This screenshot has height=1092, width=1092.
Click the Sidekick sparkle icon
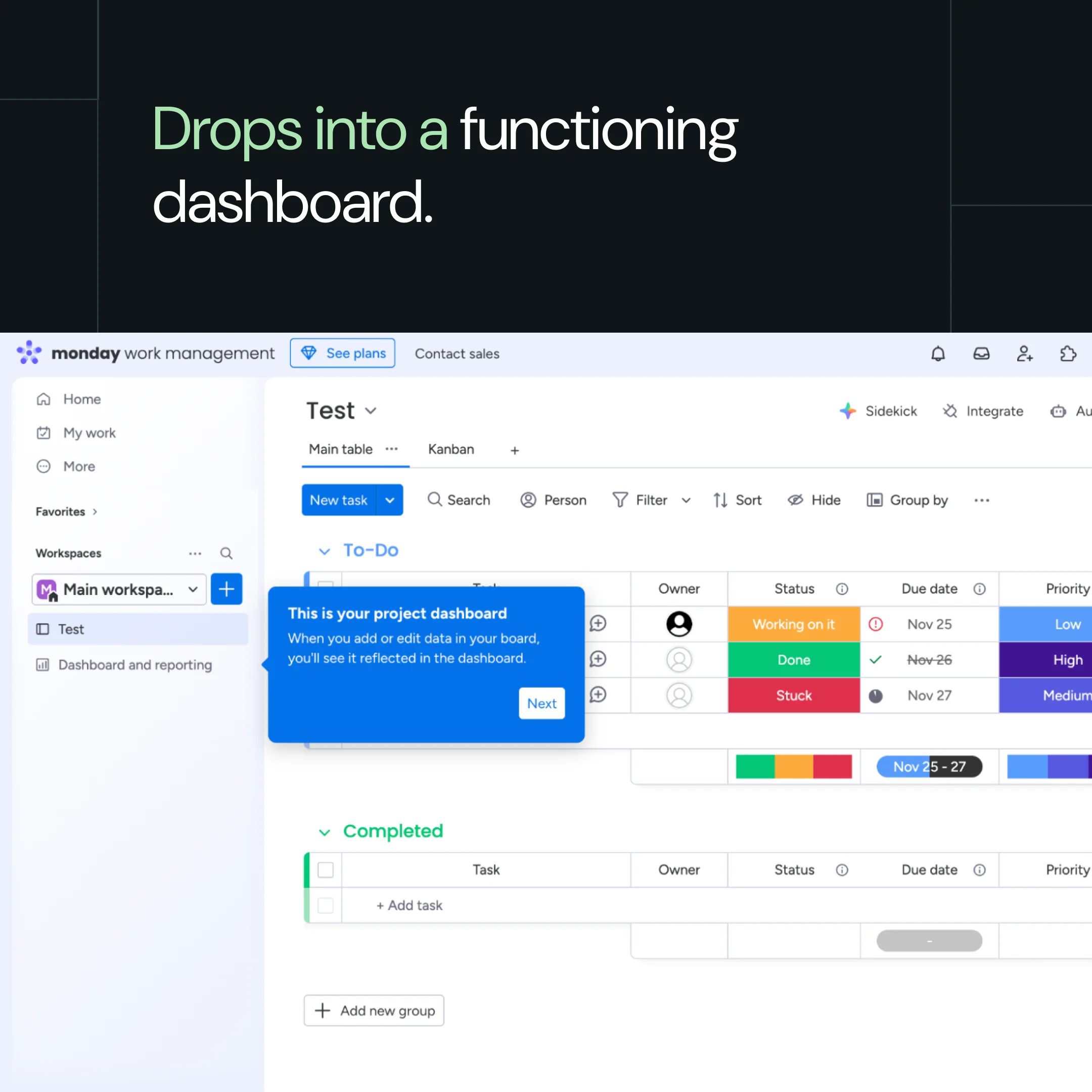(847, 411)
